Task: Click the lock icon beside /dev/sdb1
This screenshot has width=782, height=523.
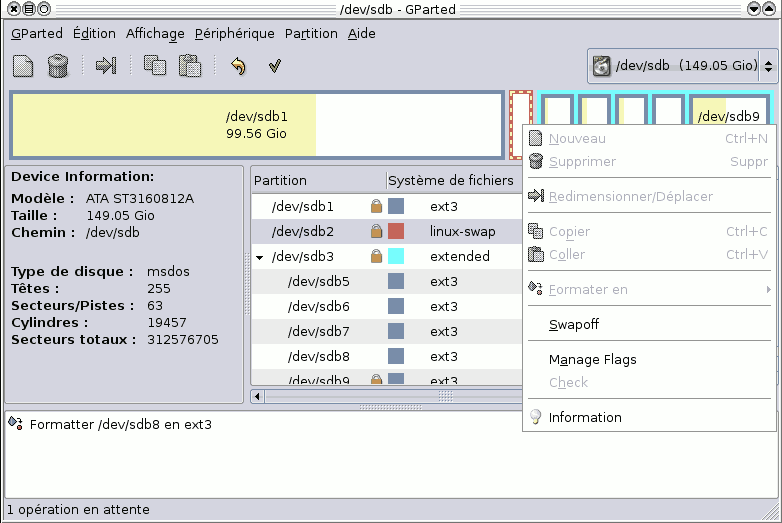Action: pyautogui.click(x=376, y=207)
